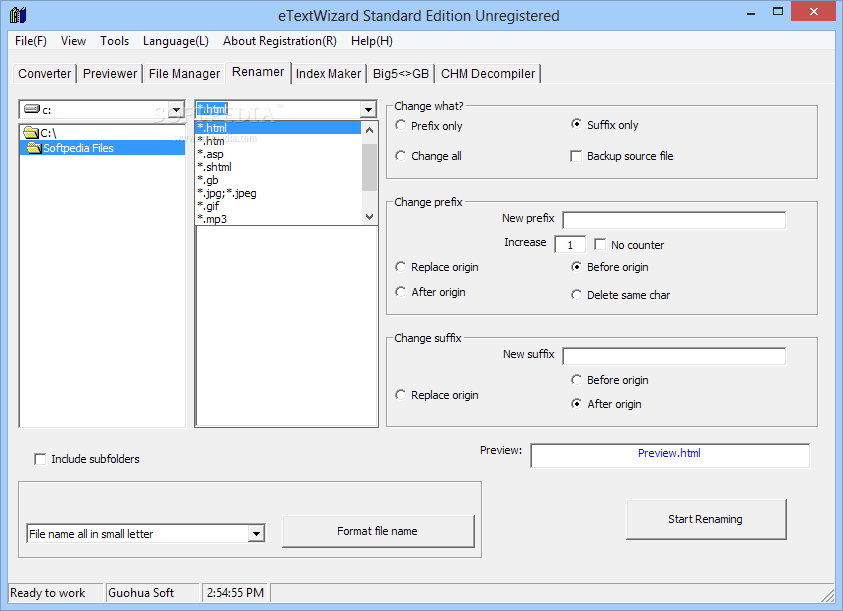The width and height of the screenshot is (843, 611).
Task: Click the filter list scroll down arrow
Action: (x=369, y=217)
